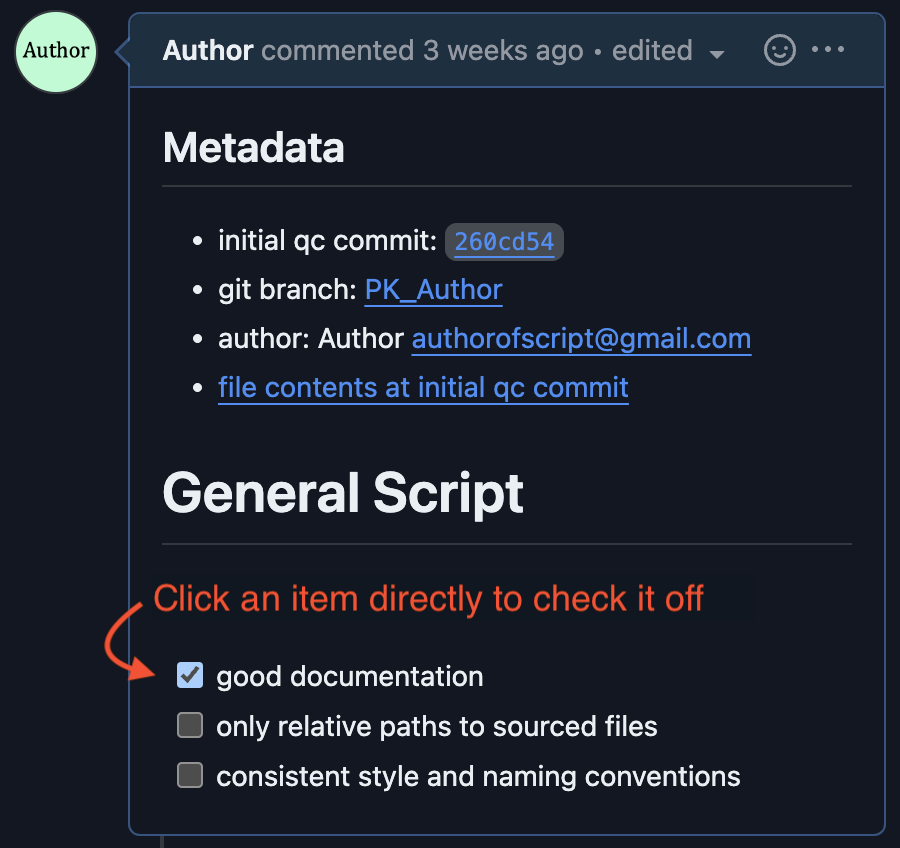Click the Author avatar circle
The height and width of the screenshot is (848, 900).
[56, 52]
